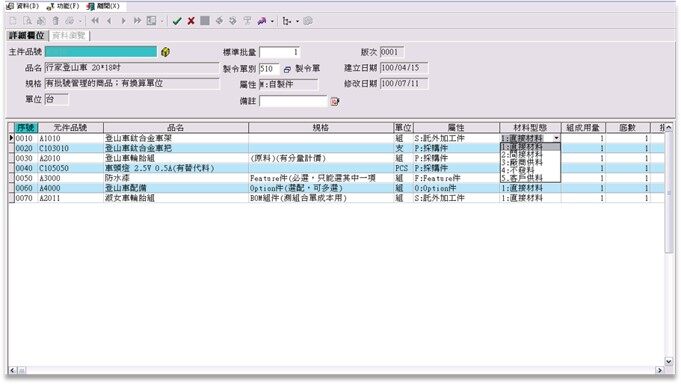Open the 資料(D) menu

pyautogui.click(x=23, y=6)
